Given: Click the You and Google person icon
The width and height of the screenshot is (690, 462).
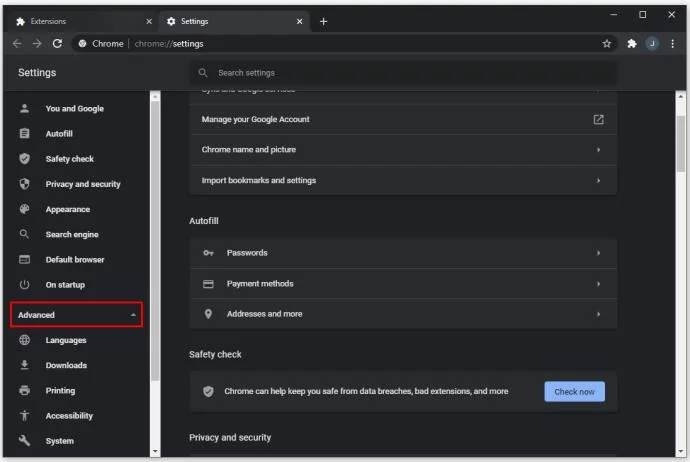Looking at the screenshot, I should [x=25, y=108].
